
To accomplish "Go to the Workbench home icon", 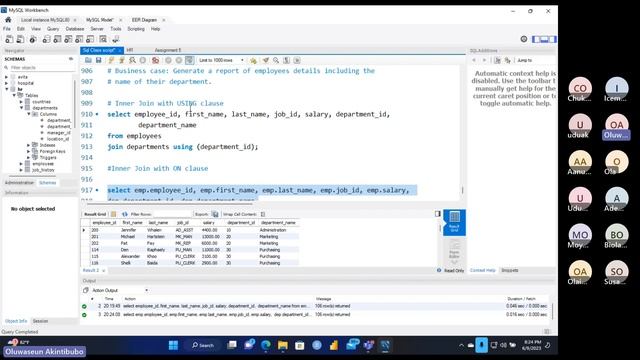I will point(8,20).
